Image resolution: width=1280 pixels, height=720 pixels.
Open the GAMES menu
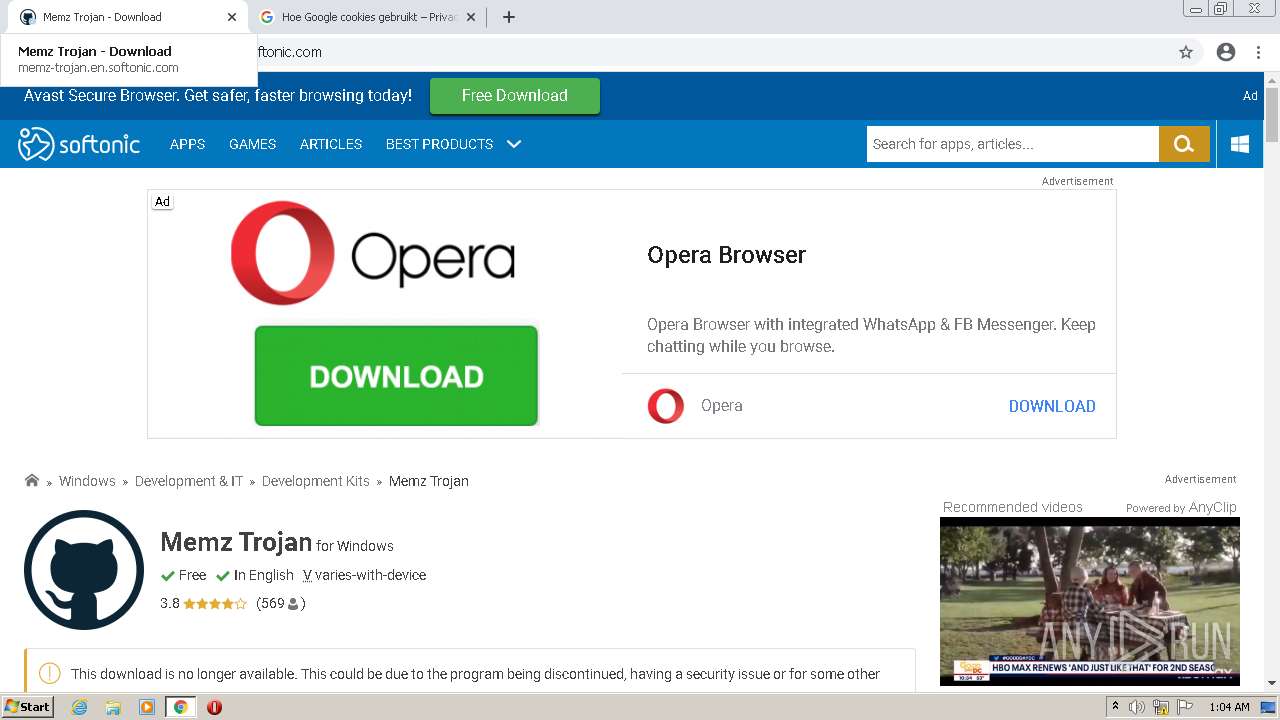[252, 144]
